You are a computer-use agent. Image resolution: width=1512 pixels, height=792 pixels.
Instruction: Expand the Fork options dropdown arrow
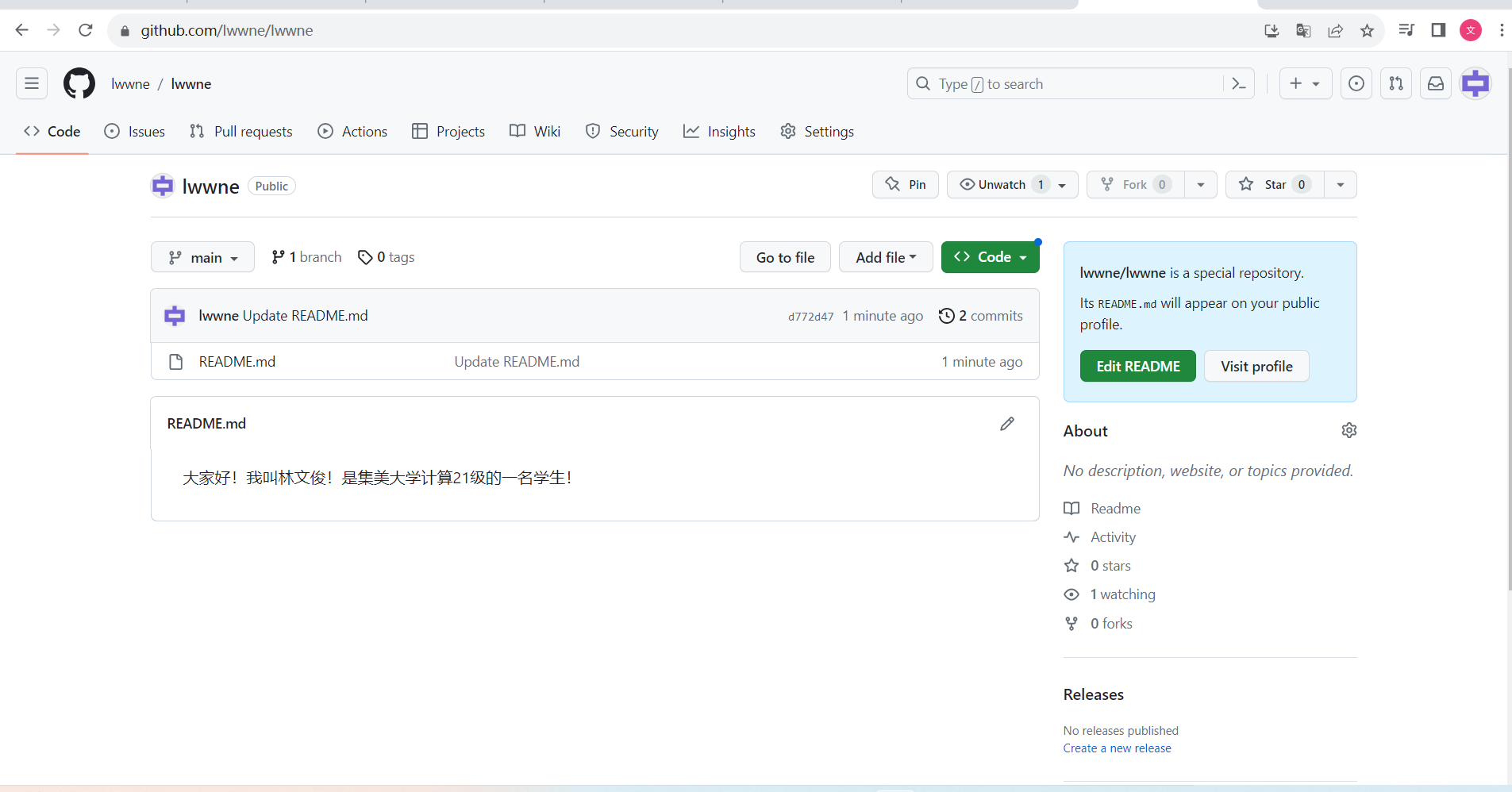click(x=1201, y=185)
